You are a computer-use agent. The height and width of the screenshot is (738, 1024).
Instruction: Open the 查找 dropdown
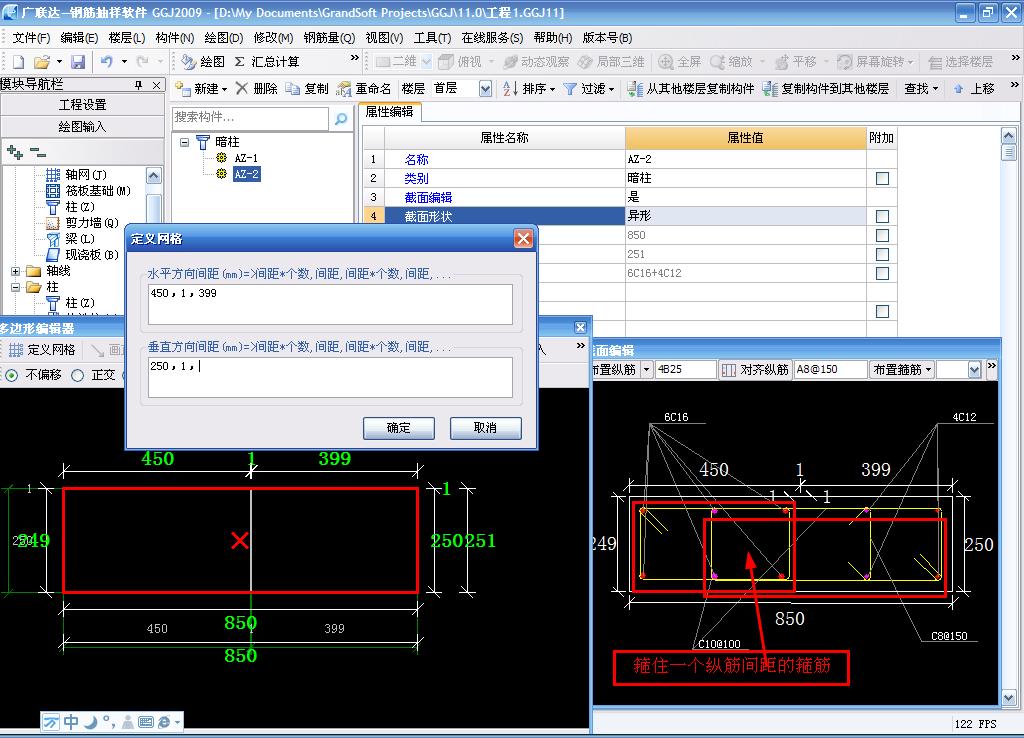921,88
